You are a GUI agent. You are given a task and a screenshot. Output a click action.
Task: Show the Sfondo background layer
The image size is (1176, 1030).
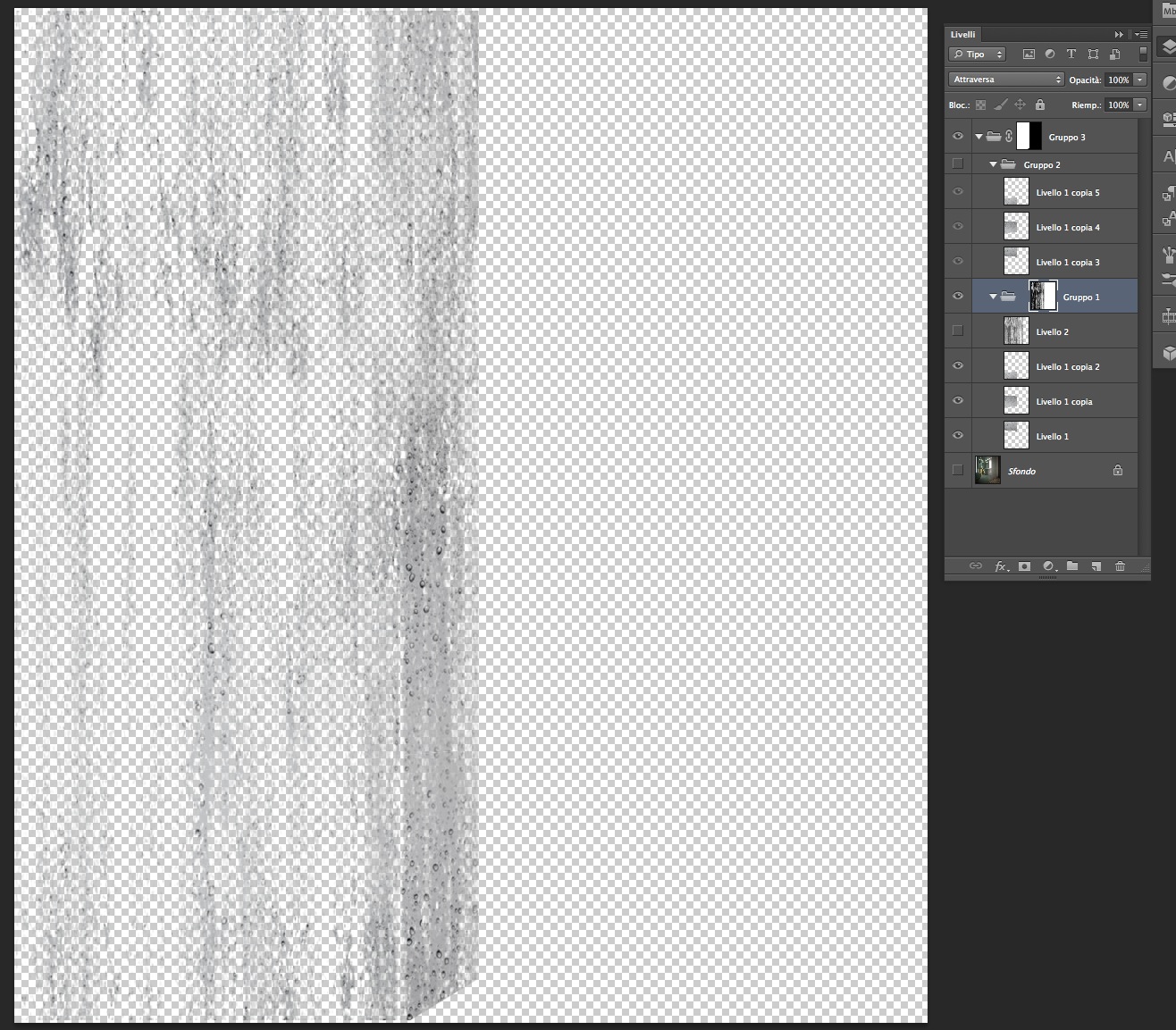click(958, 470)
